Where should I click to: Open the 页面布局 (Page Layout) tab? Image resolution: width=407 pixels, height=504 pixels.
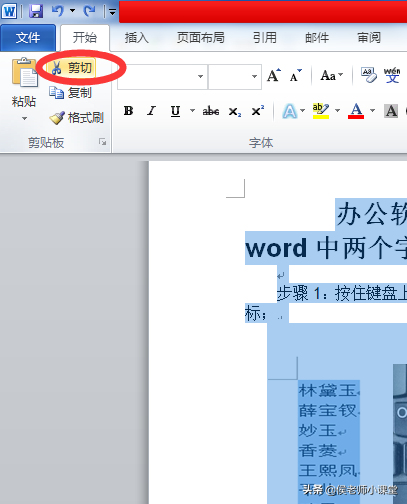tap(201, 38)
